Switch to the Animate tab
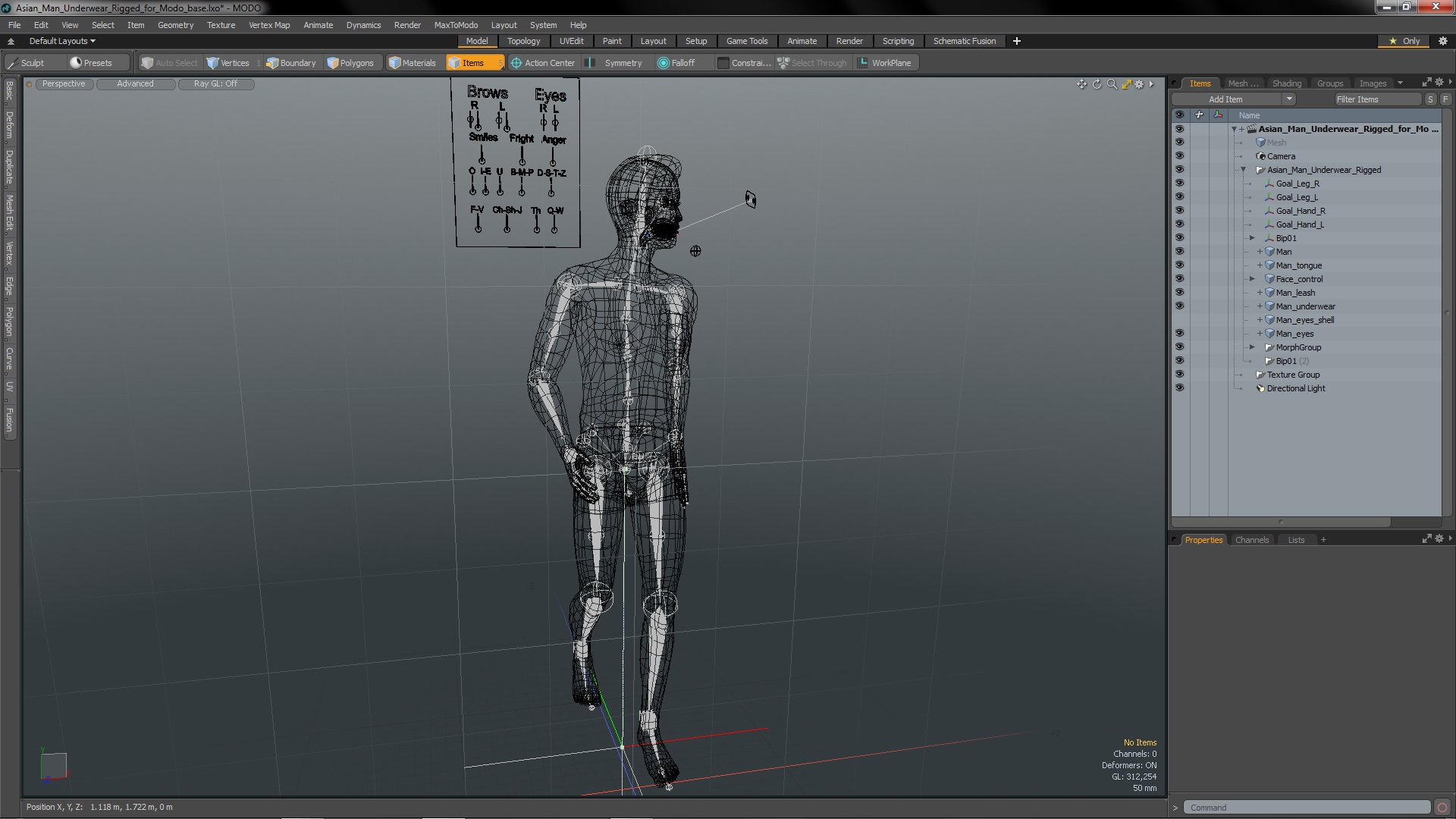This screenshot has height=819, width=1456. click(x=800, y=41)
